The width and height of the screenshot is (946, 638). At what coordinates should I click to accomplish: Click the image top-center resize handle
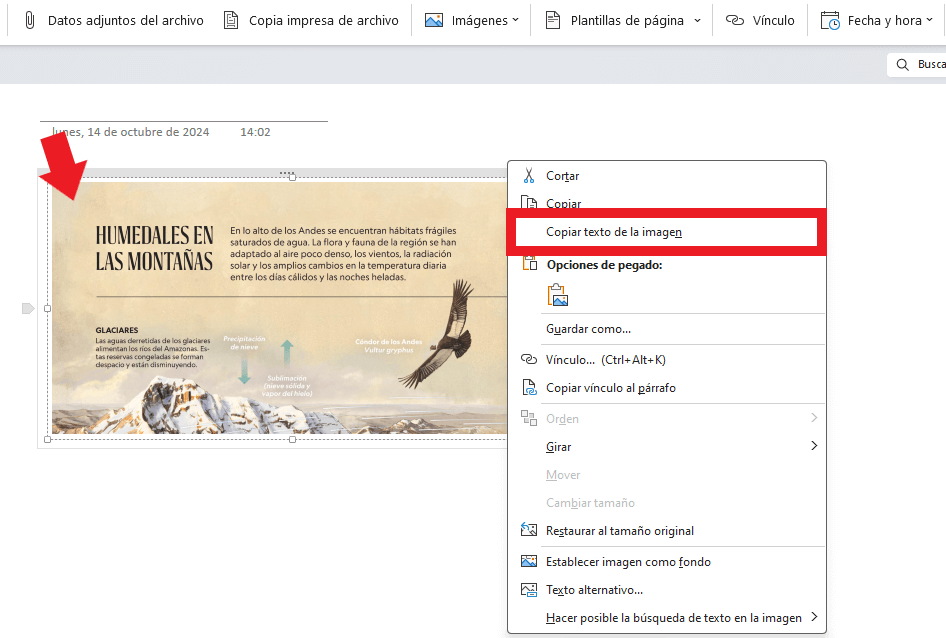tap(292, 177)
